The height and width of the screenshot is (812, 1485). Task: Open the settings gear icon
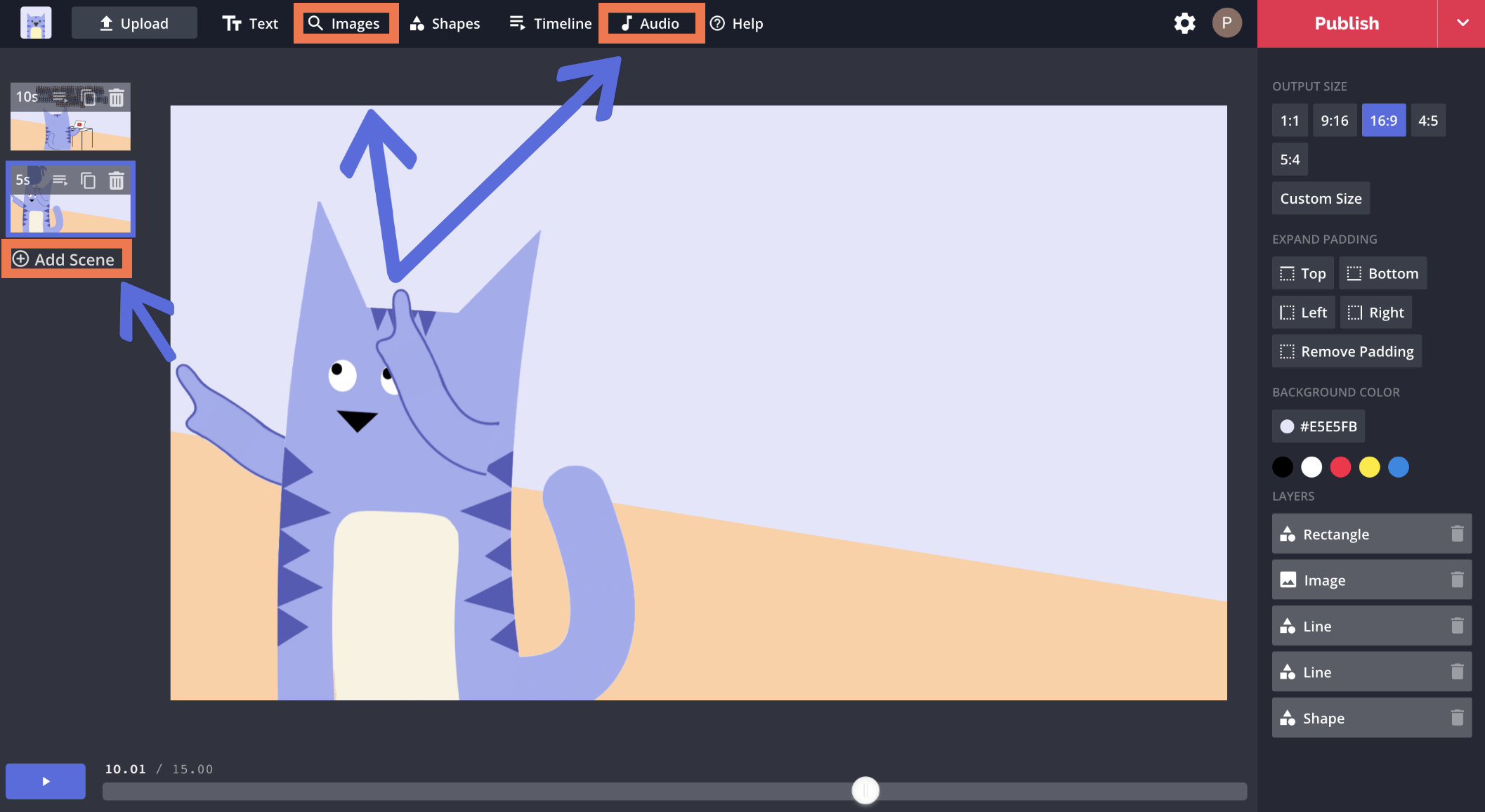click(x=1184, y=23)
